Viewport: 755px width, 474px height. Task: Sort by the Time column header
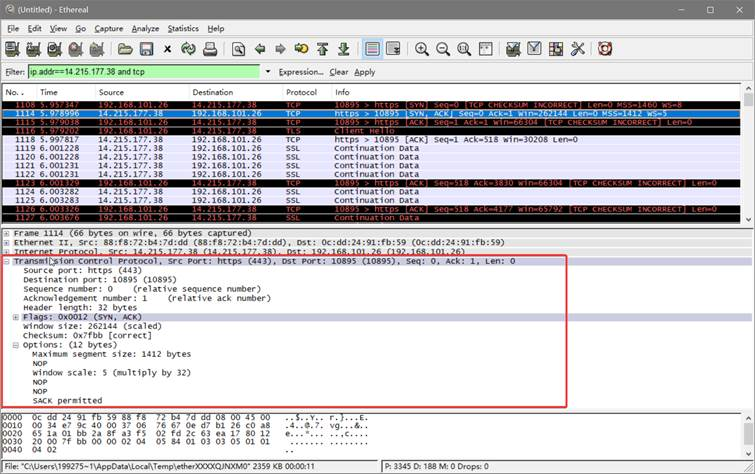point(65,92)
